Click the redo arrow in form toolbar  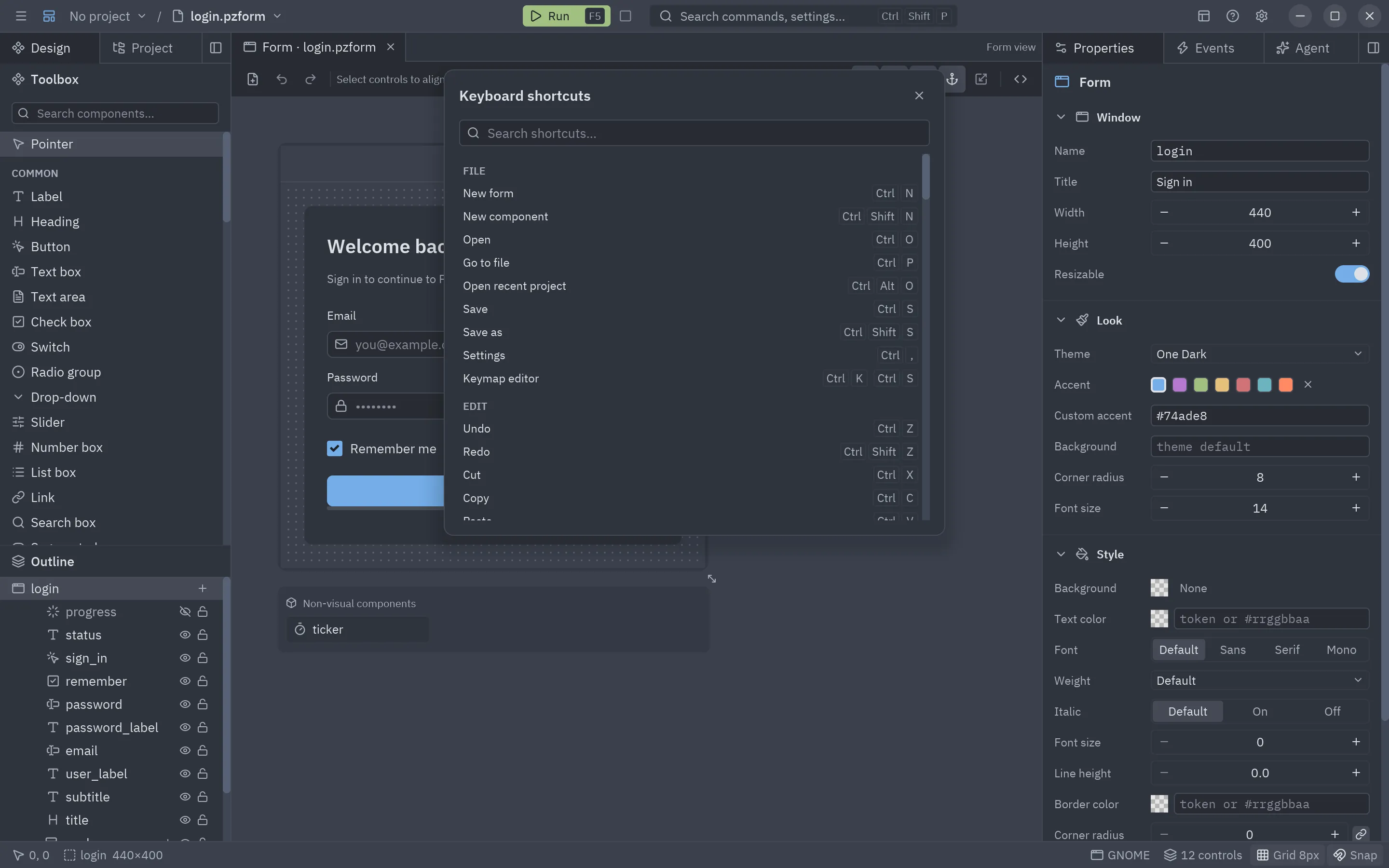click(x=311, y=79)
